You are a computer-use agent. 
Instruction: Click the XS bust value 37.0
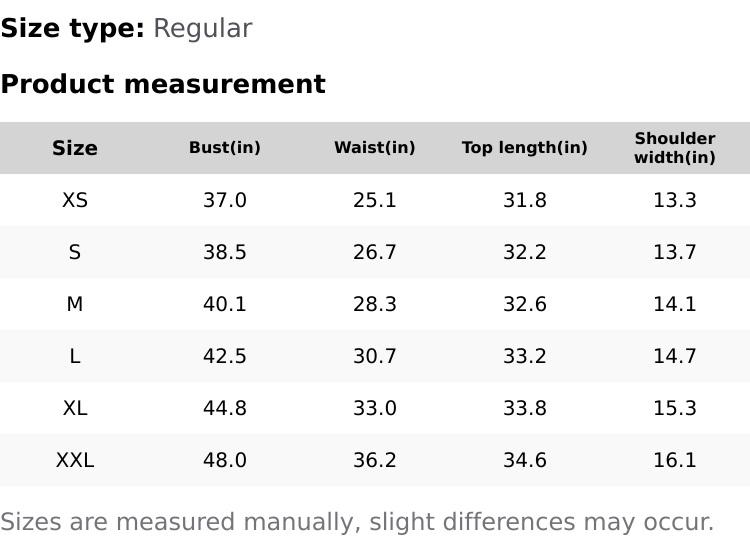pyautogui.click(x=225, y=200)
